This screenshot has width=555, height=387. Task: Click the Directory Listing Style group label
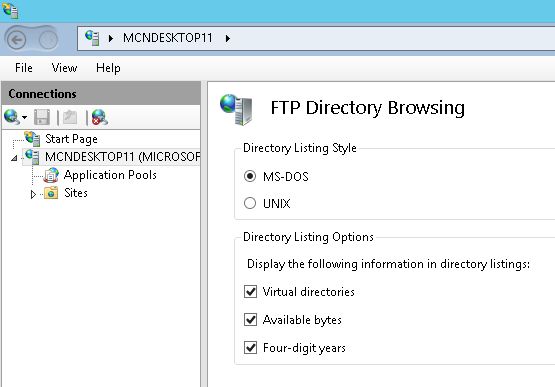click(300, 148)
